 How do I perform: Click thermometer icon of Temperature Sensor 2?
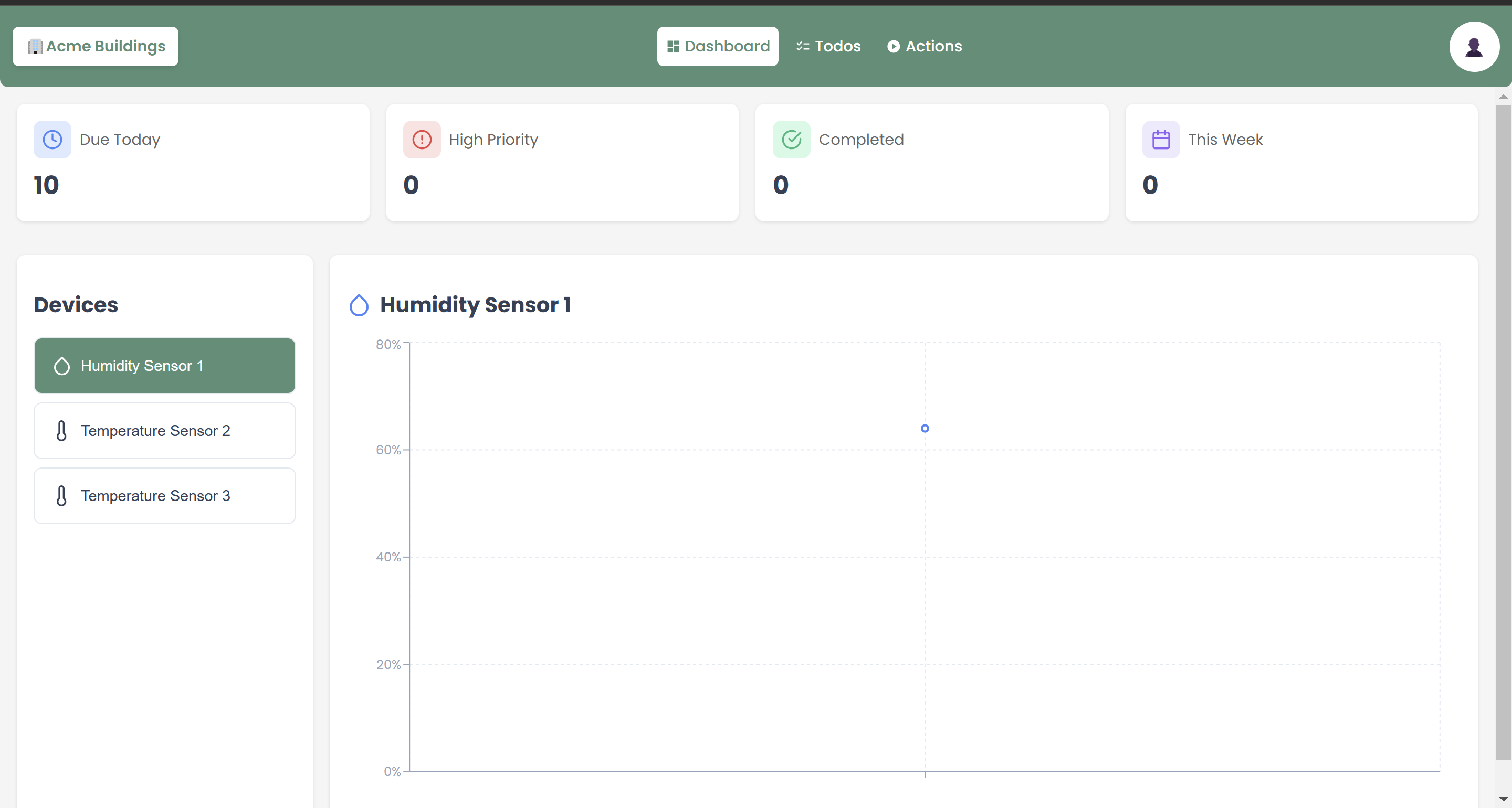click(61, 431)
